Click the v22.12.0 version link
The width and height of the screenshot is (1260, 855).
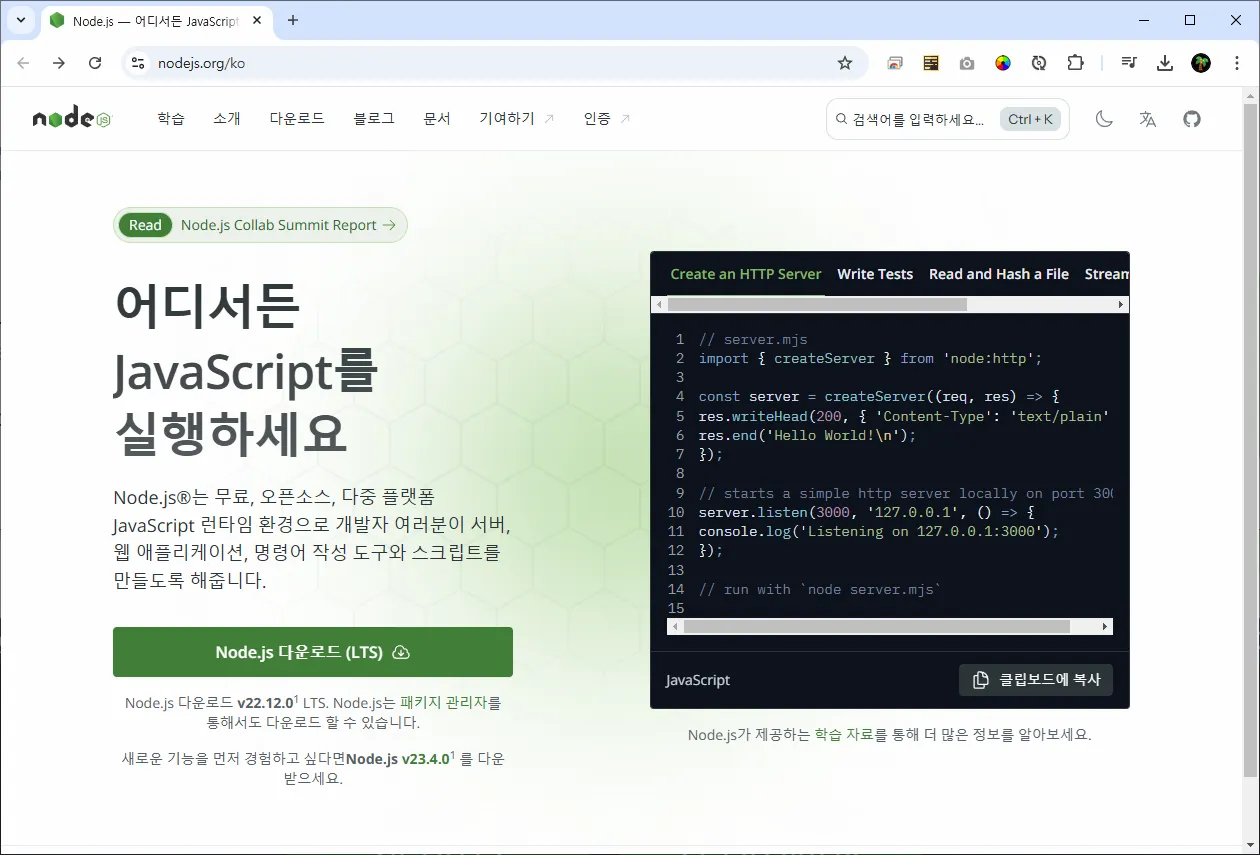[267, 703]
